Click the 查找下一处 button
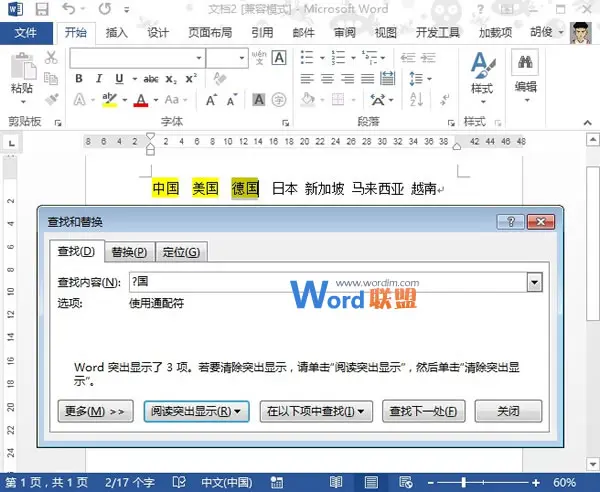The width and height of the screenshot is (600, 492). [424, 411]
